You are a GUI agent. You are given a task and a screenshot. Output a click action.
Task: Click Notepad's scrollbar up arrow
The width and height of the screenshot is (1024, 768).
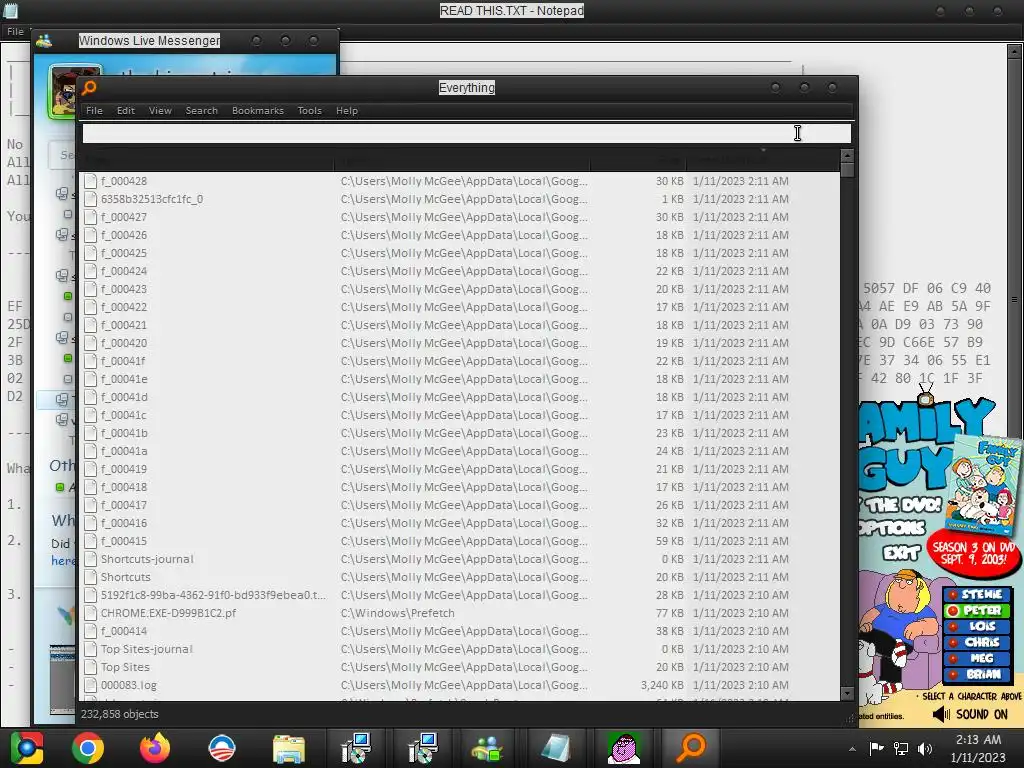click(x=1014, y=51)
